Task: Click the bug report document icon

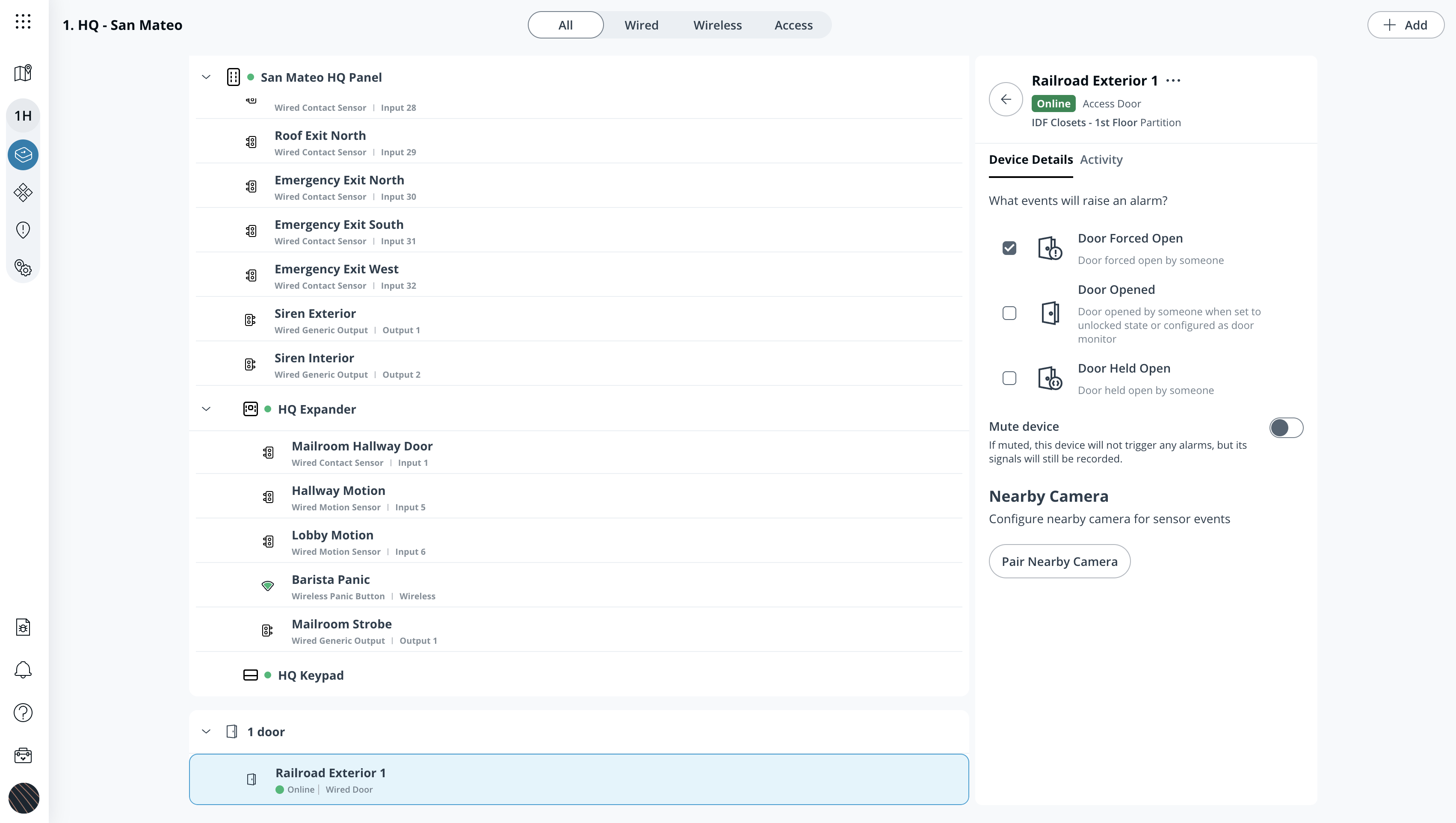Action: [23, 627]
